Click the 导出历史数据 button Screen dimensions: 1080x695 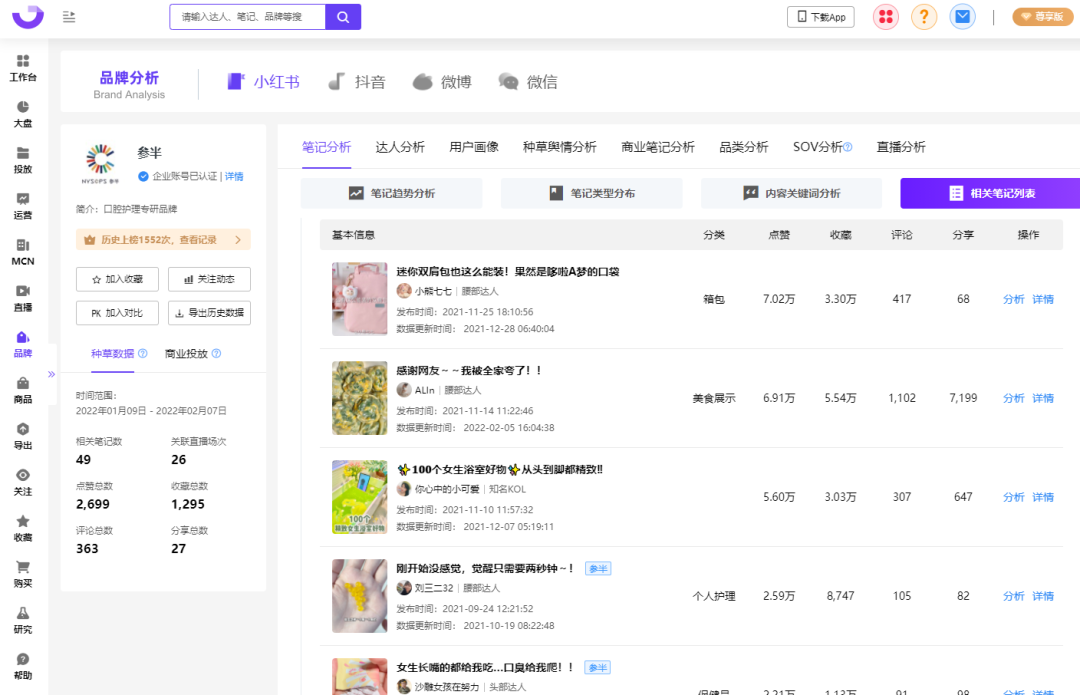coord(209,313)
